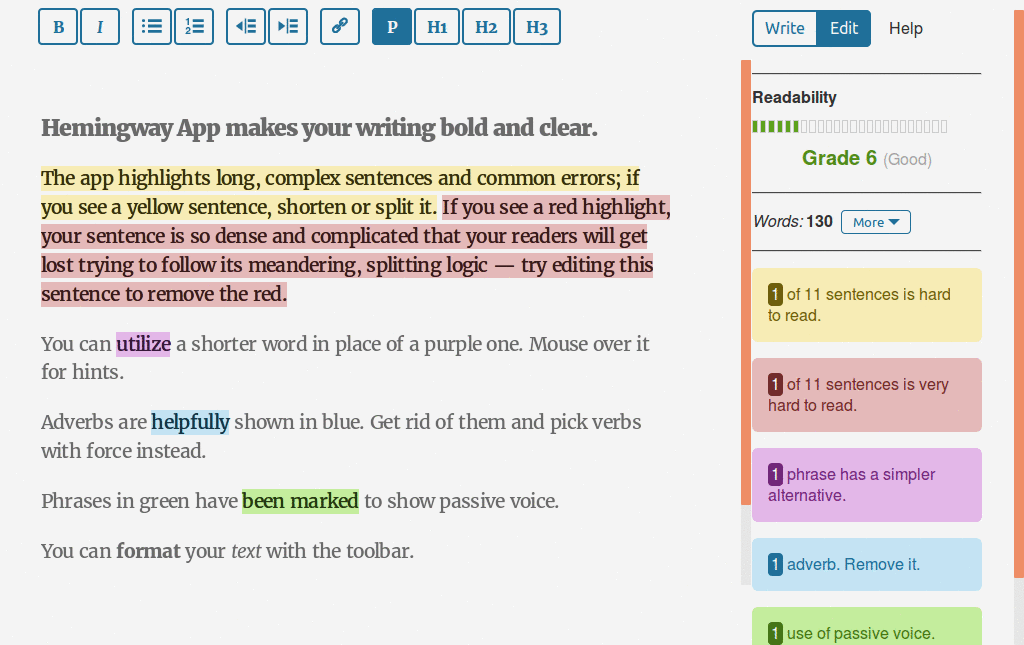
Task: Open the More word-count dropdown
Action: [876, 222]
